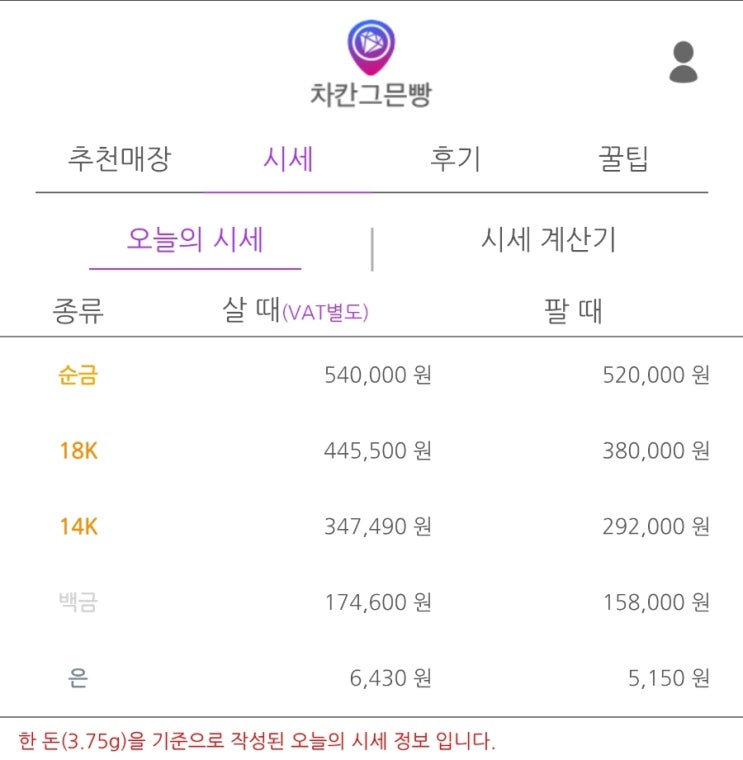
Task: Open the user profile icon
Action: (x=683, y=62)
